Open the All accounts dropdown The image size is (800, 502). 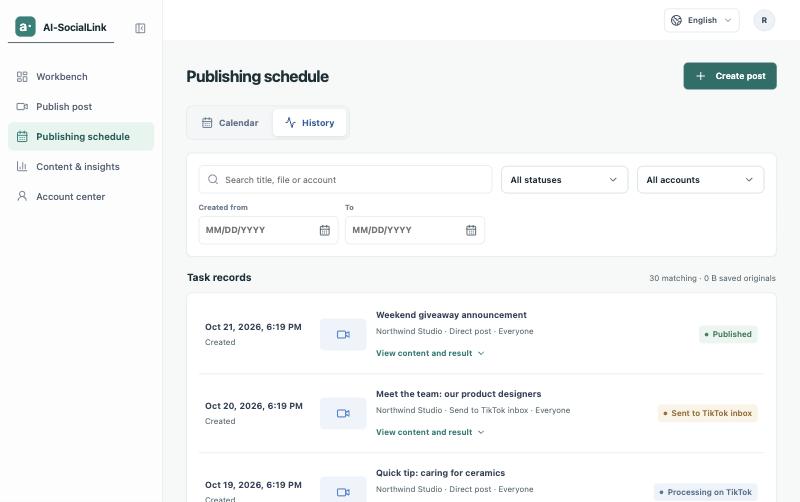701,180
